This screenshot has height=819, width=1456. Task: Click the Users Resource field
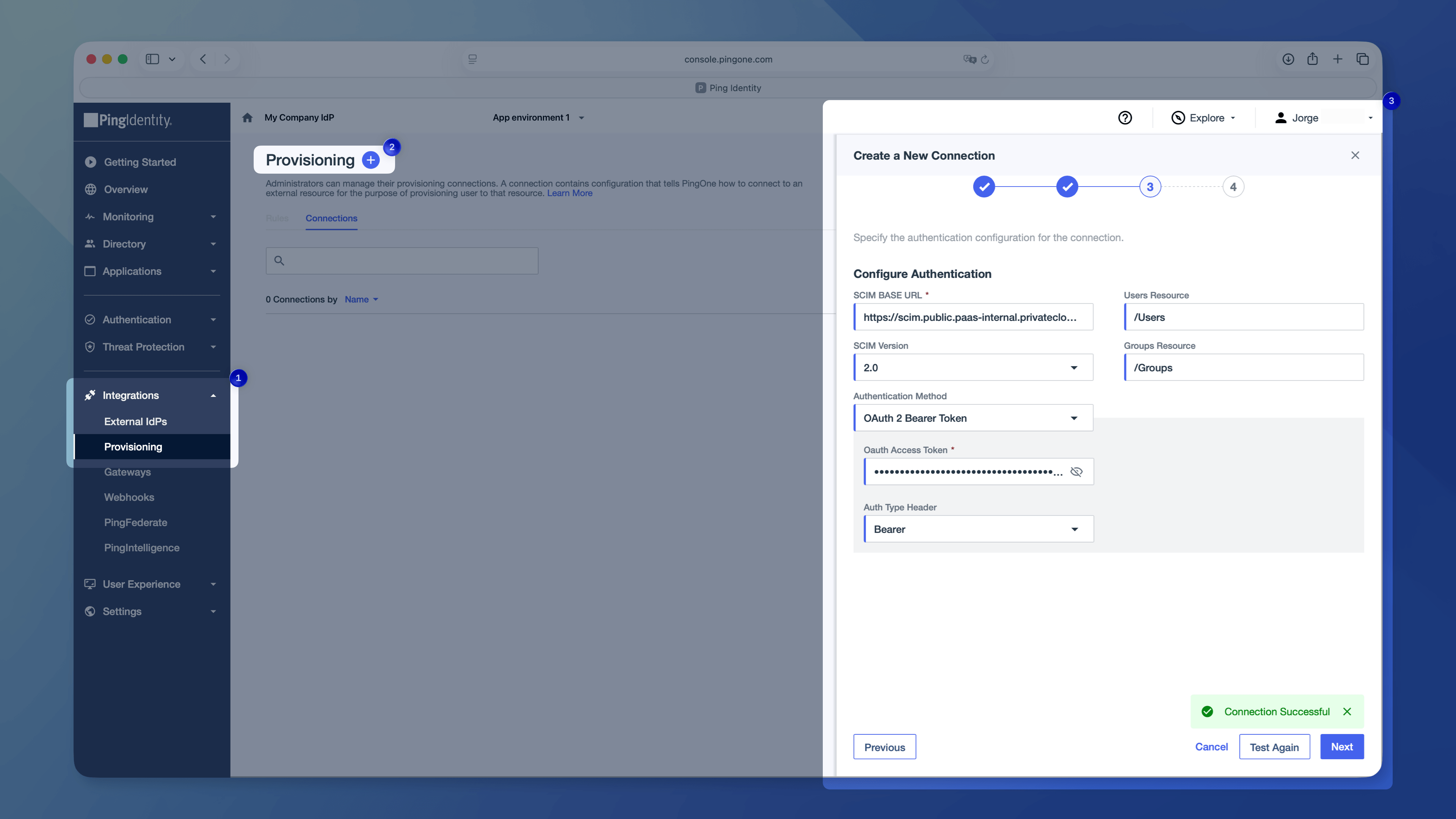1244,317
